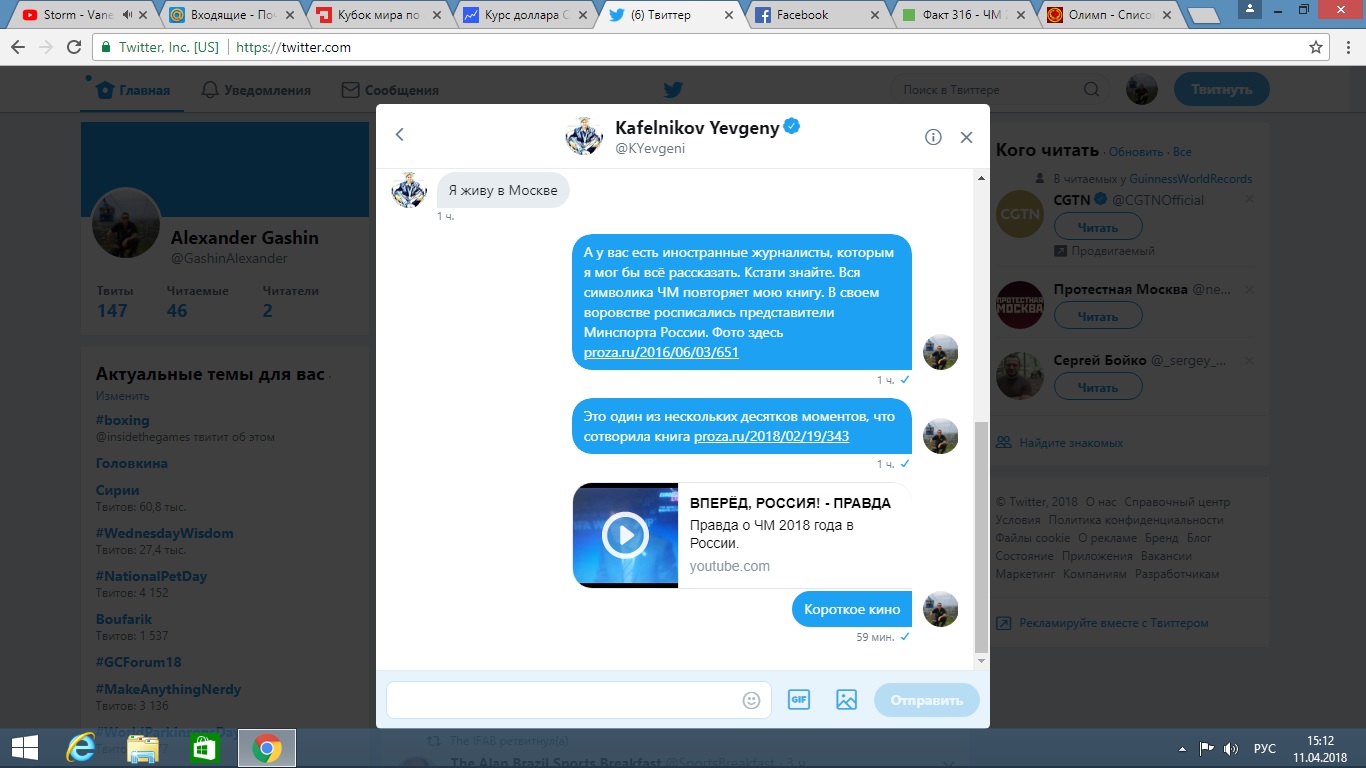Go back with Chrome's back arrow
Image resolution: width=1366 pixels, height=768 pixels.
pos(18,47)
